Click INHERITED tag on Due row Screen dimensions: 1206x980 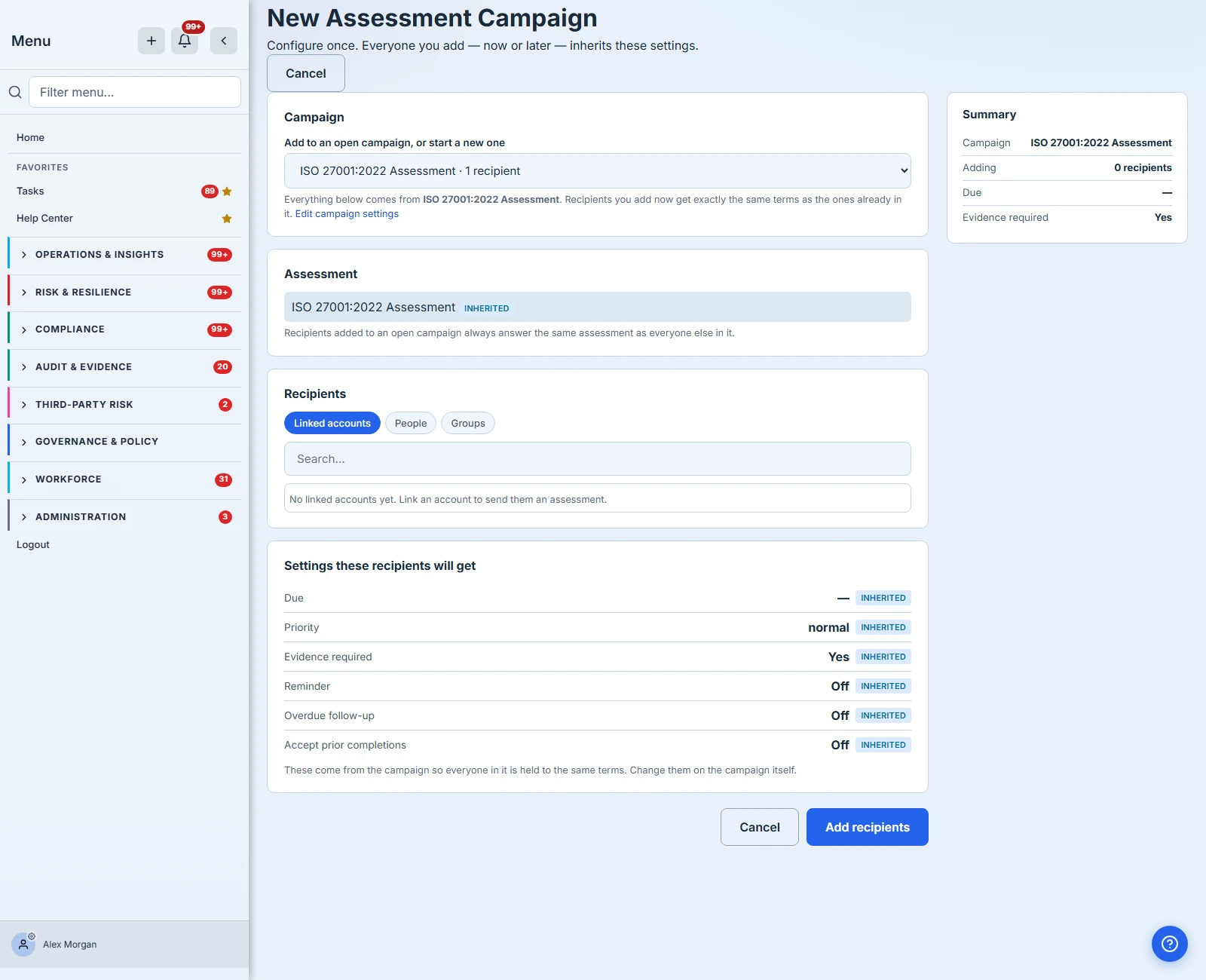(883, 598)
